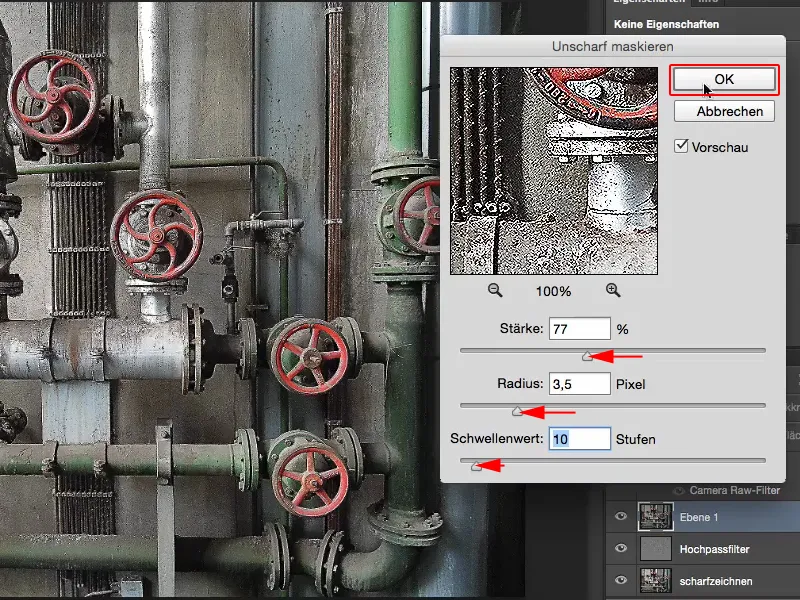Click the Radius value field
Screen dimensions: 800x600
coord(580,384)
